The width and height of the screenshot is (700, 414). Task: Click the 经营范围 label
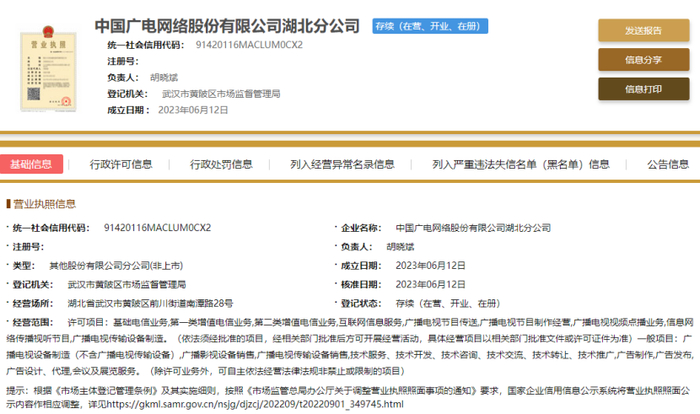(33, 322)
